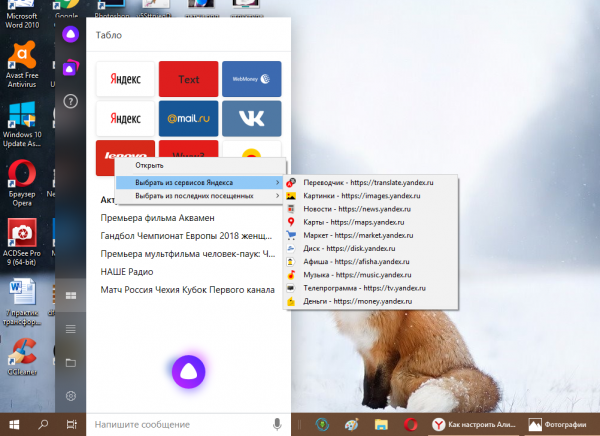This screenshot has width=600, height=436.
Task: Click the Opera icon on taskbar
Action: (411, 425)
